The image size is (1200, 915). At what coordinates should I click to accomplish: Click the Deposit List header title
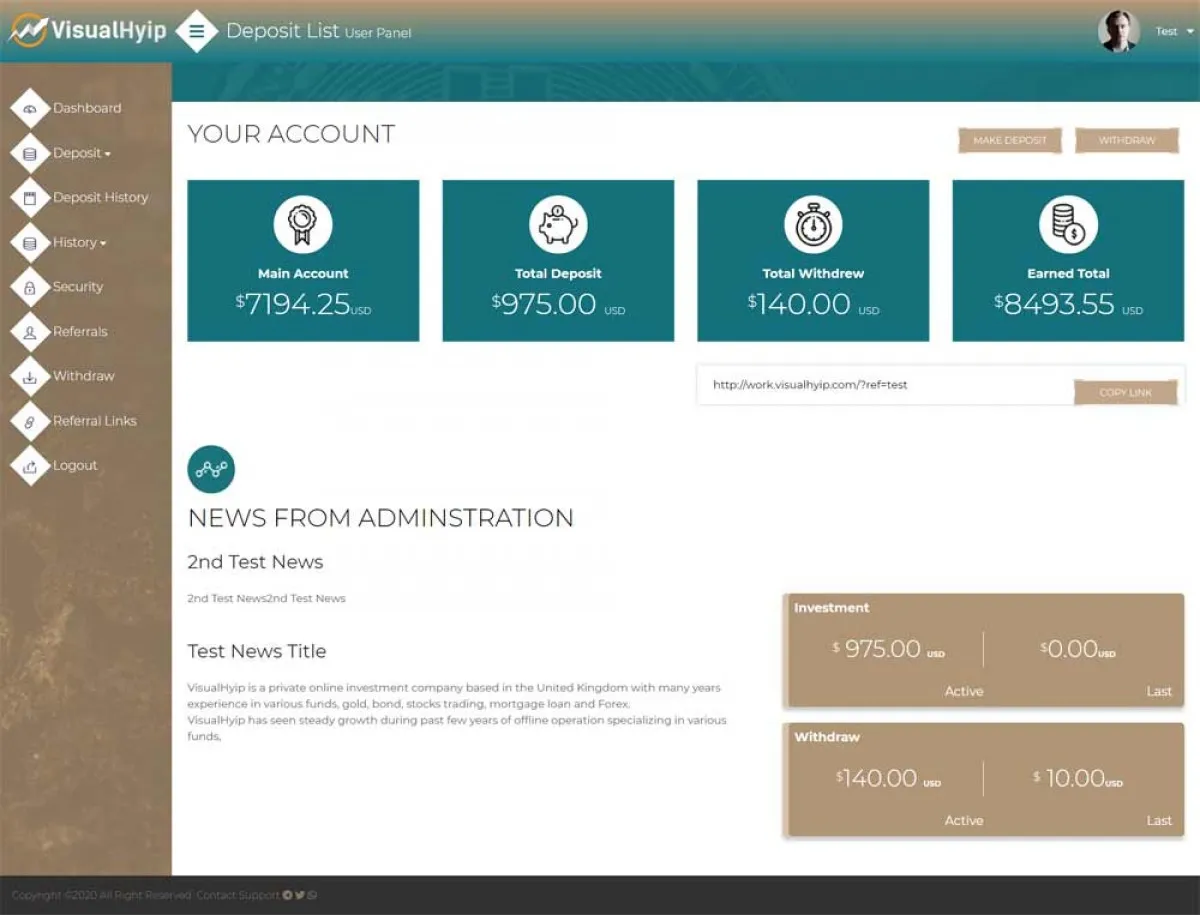(283, 31)
